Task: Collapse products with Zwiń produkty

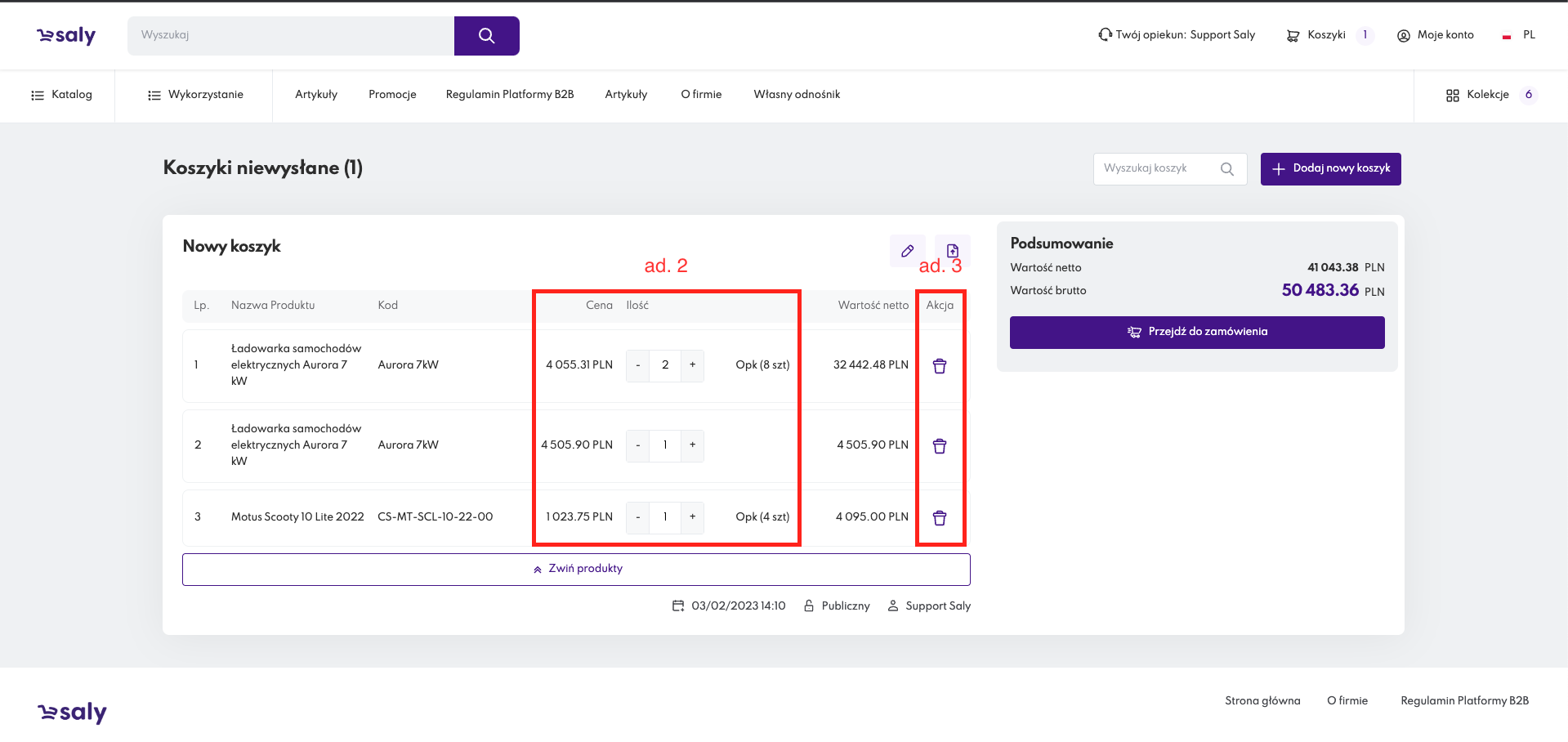Action: coord(576,569)
